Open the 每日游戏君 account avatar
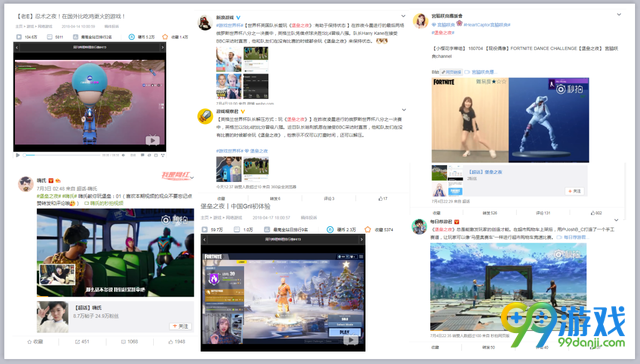Image resolution: width=640 pixels, height=364 pixels. [x=419, y=226]
